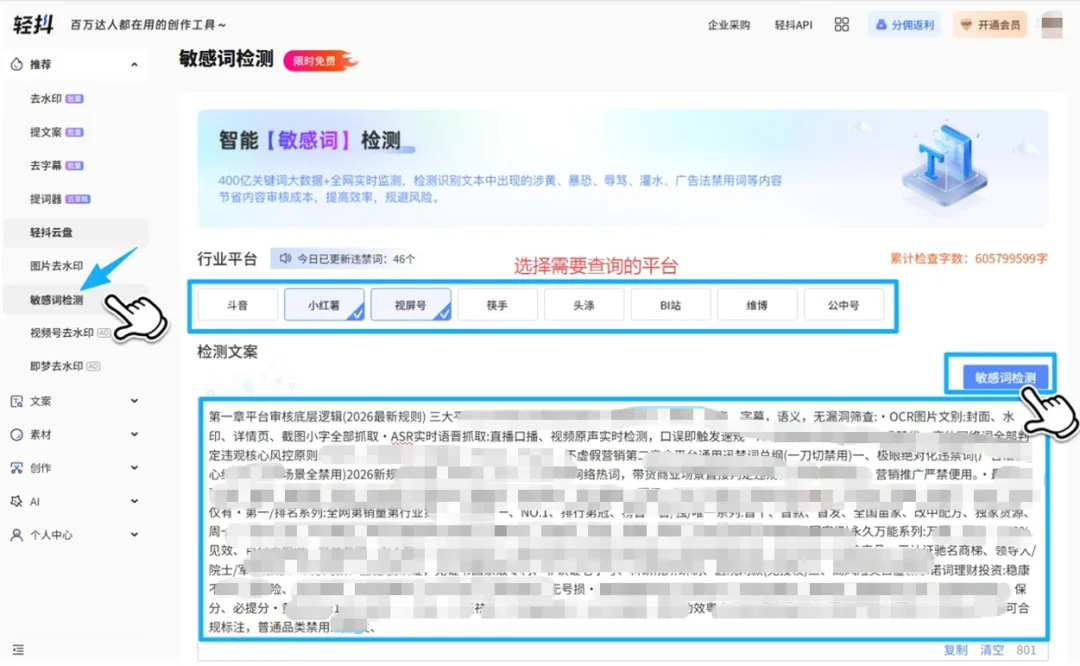Toggle the 公中号 platform option
Viewport: 1080px width, 666px height.
point(844,305)
